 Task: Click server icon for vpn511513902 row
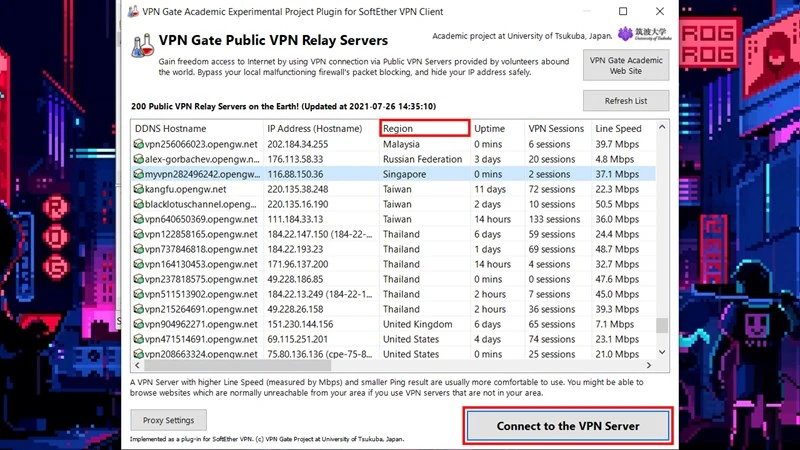click(138, 294)
